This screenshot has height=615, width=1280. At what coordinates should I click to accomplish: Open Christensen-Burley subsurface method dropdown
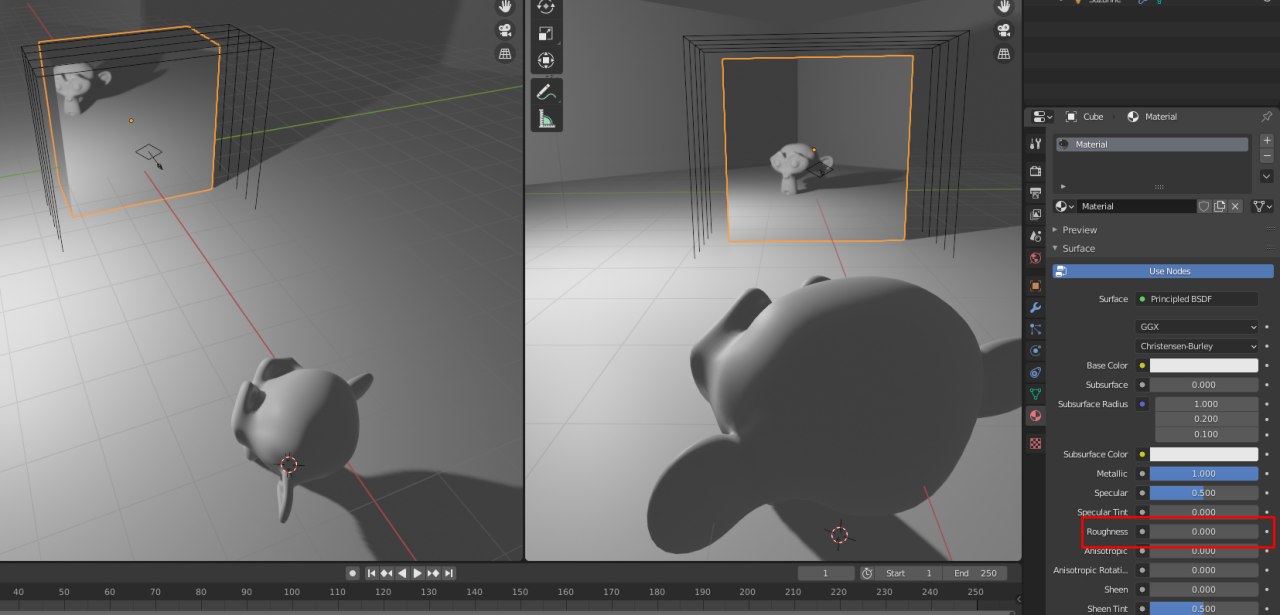point(1197,346)
